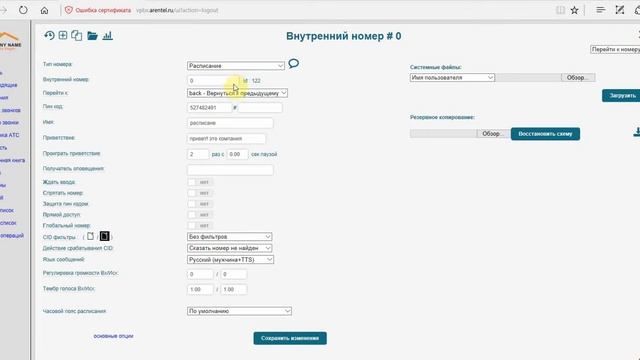Click the company logo in sidebar

tap(10, 41)
